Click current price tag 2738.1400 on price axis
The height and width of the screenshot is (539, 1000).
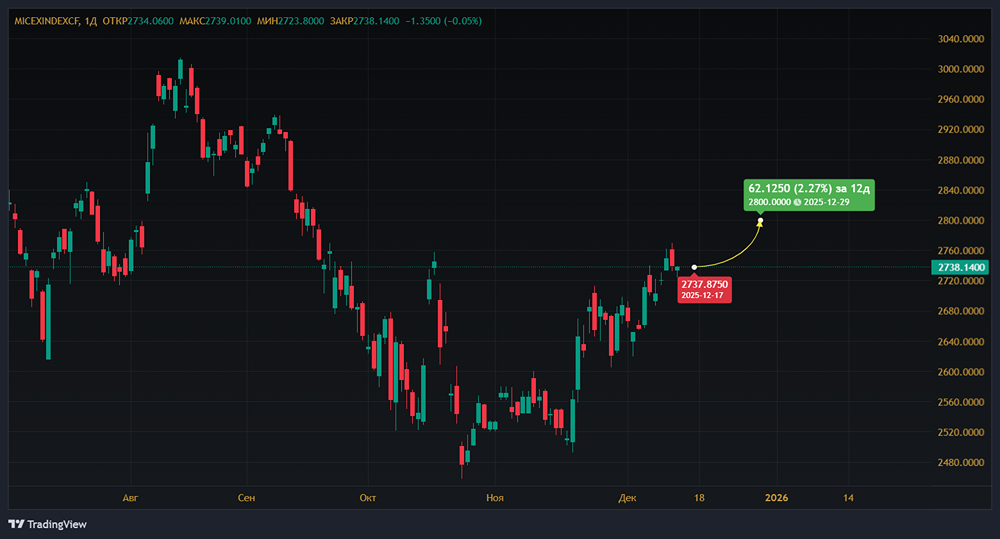pyautogui.click(x=960, y=267)
